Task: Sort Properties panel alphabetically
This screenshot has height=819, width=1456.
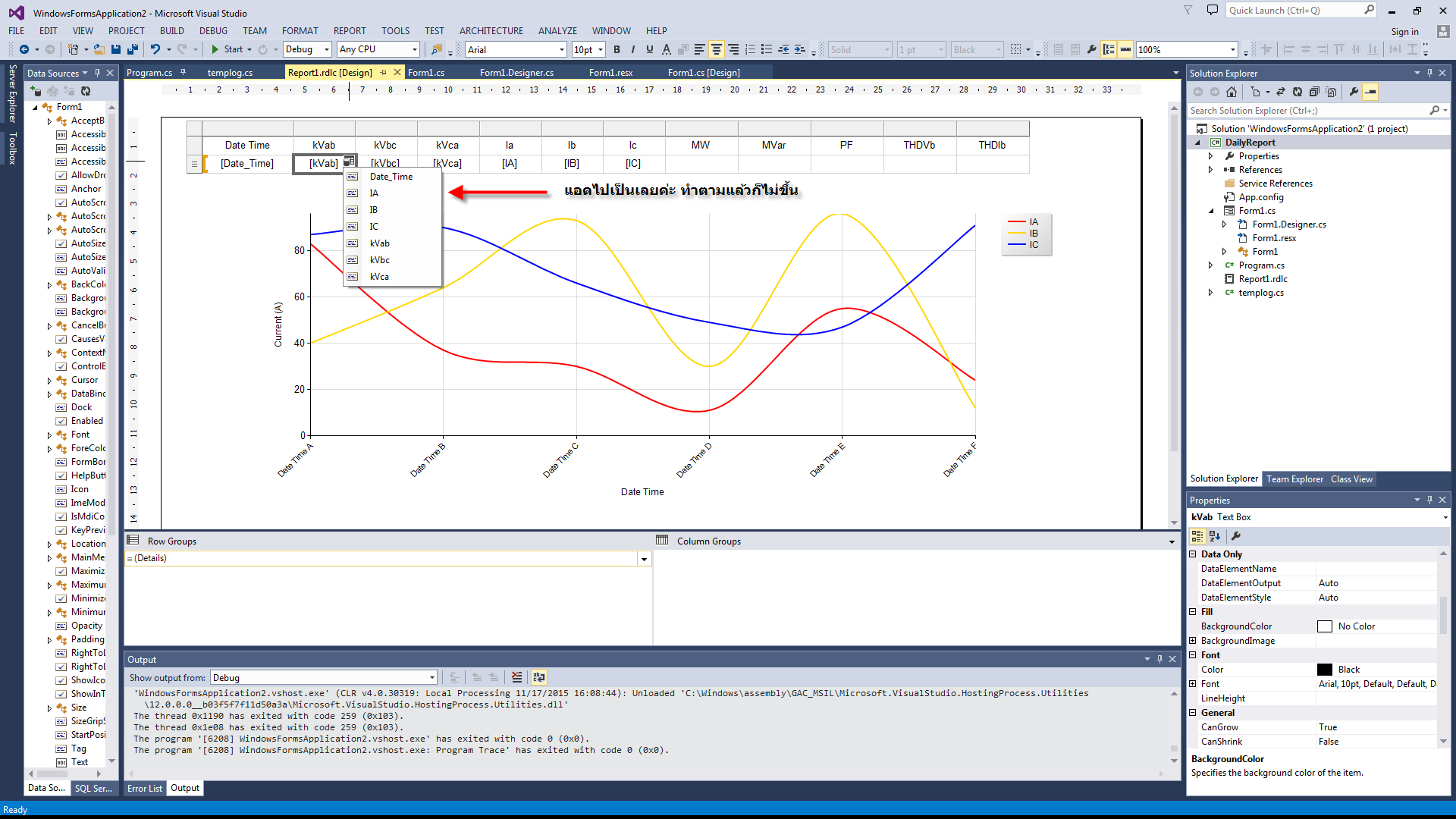Action: (1215, 536)
